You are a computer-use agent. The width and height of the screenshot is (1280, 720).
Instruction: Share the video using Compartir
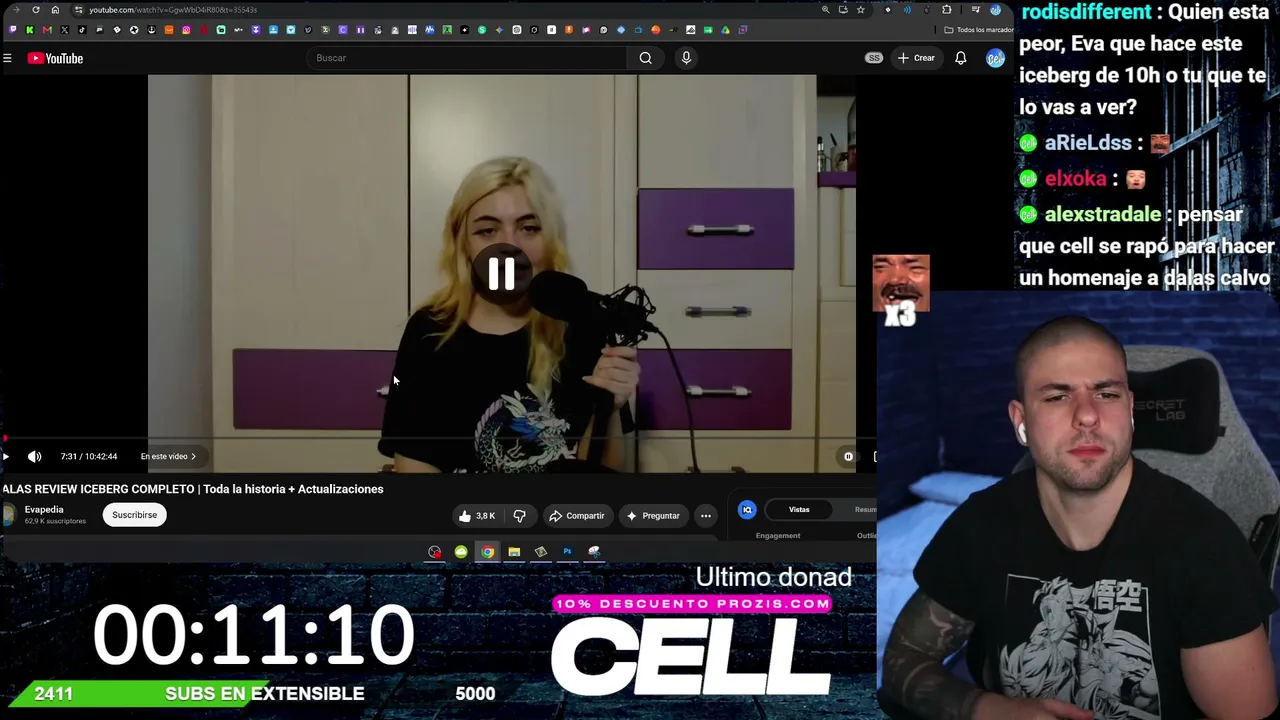click(577, 516)
